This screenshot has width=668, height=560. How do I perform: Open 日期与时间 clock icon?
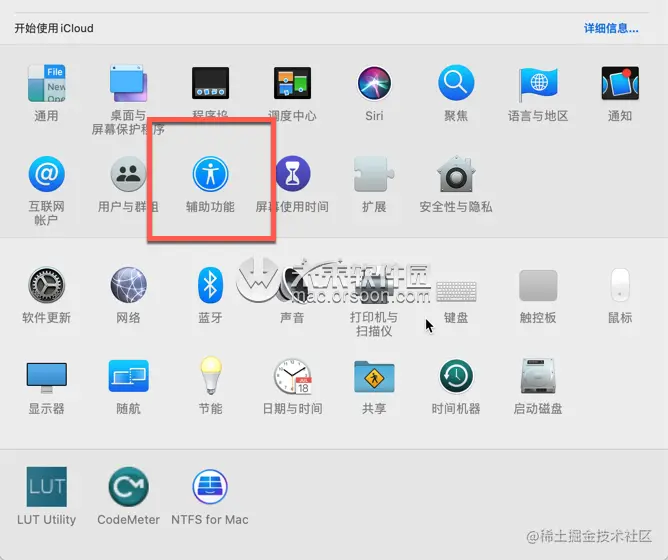[x=292, y=376]
